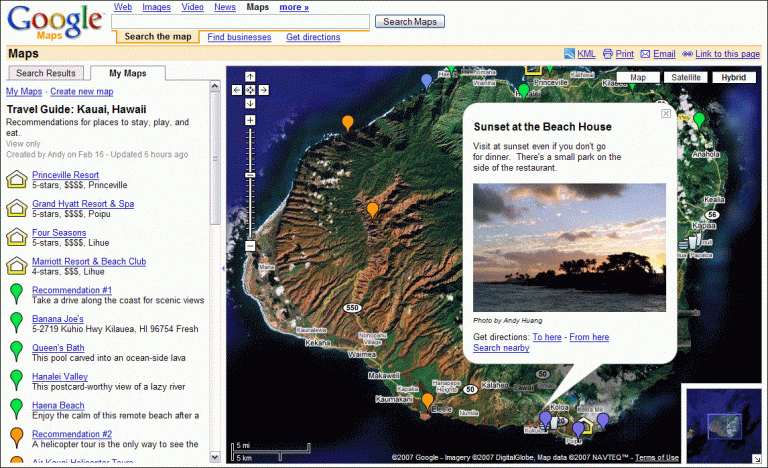Click the sunset photo in the info bubble
The image size is (768, 468).
(569, 247)
